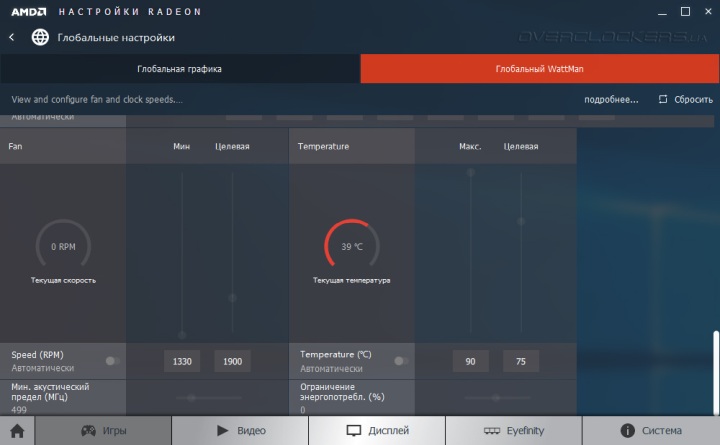The width and height of the screenshot is (720, 445).
Task: Click the Мин. акустический предел slider
Action: coord(209,398)
